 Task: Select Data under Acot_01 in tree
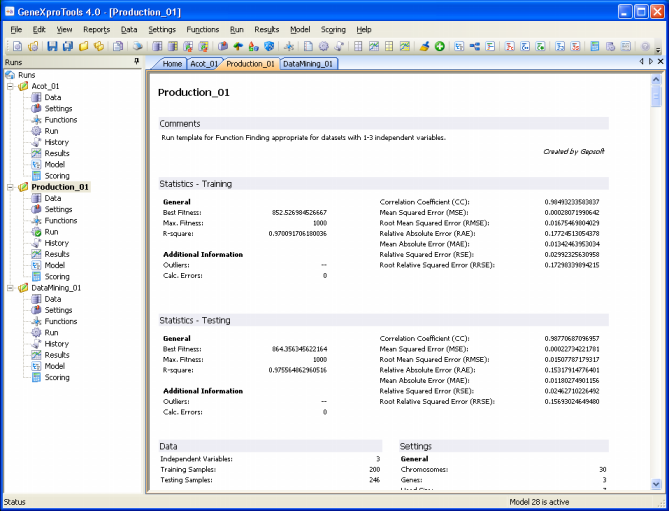point(52,97)
